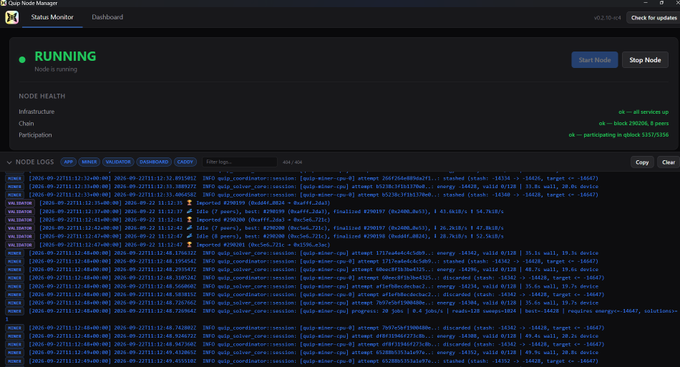Click 'ok — block 290206, 8 peers' status
The image size is (680, 367).
click(x=634, y=123)
